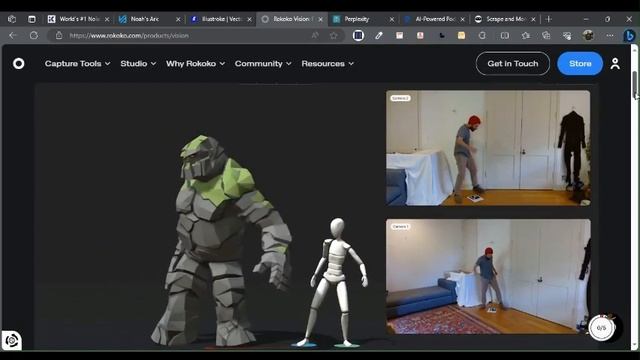Open the cookie settings icon bottom-left
640x360 pixels.
(x=11, y=340)
